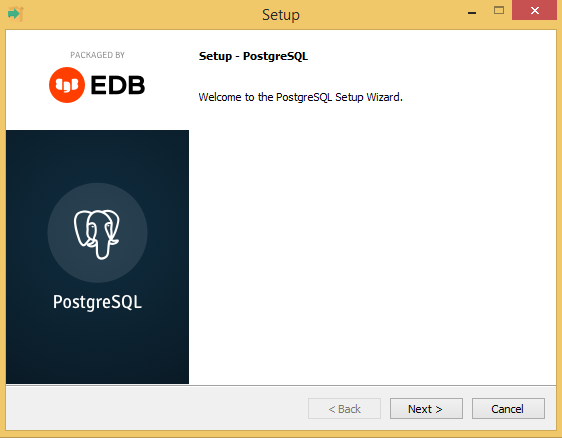Click the white PostgreSQL wordmark on banner
The image size is (562, 438).
click(97, 302)
